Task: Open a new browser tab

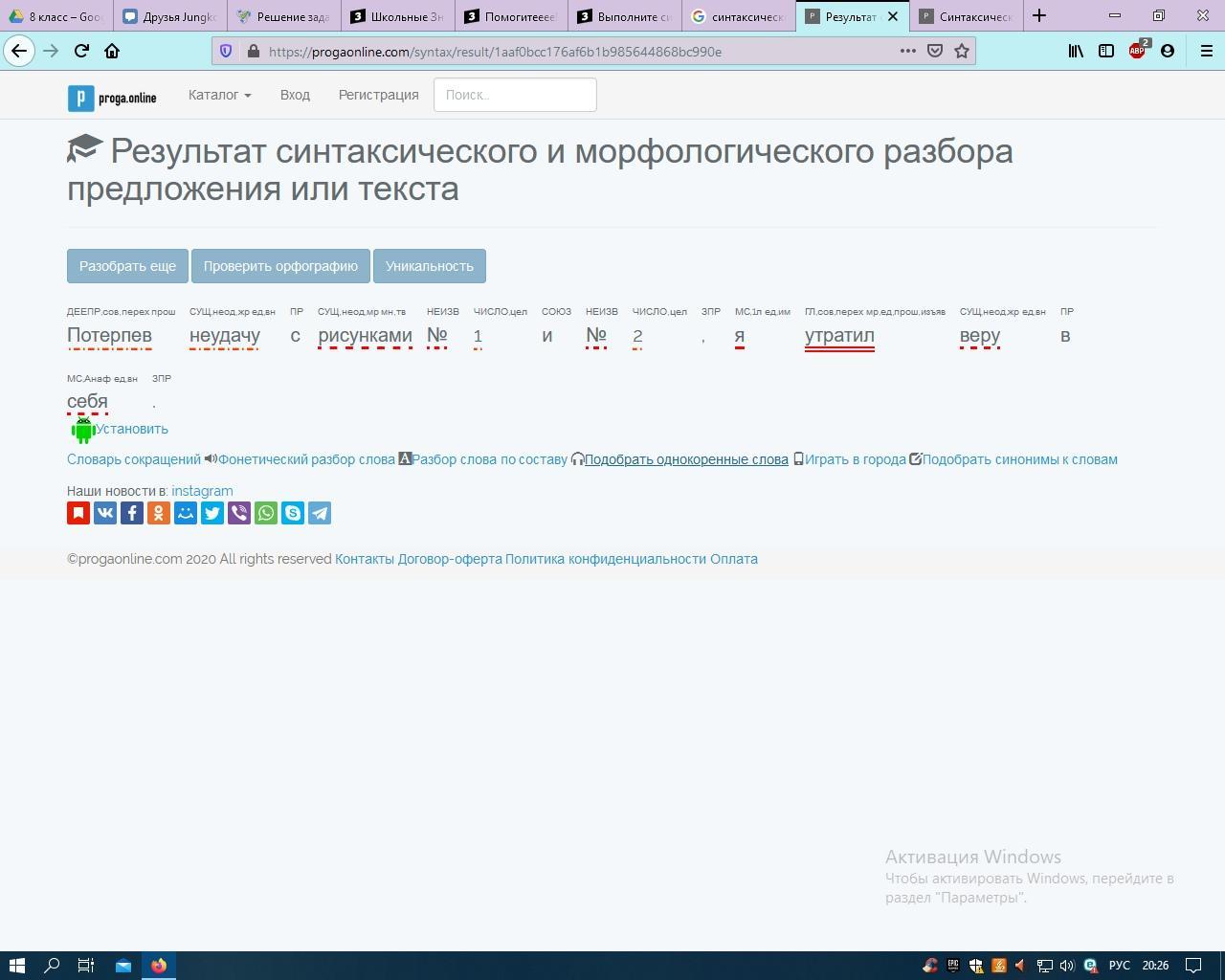Action: (1039, 15)
